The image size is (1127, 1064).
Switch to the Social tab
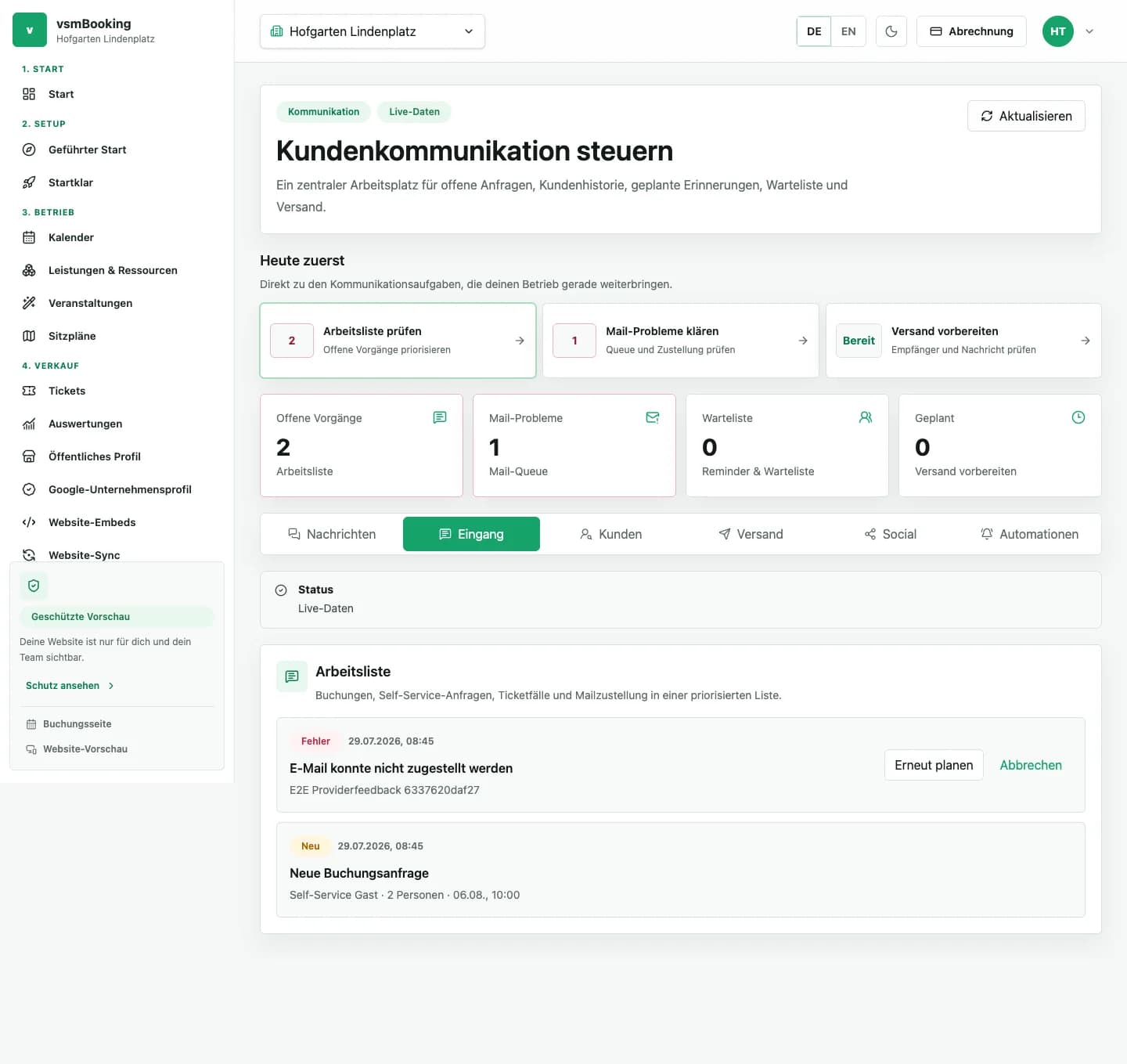click(891, 534)
